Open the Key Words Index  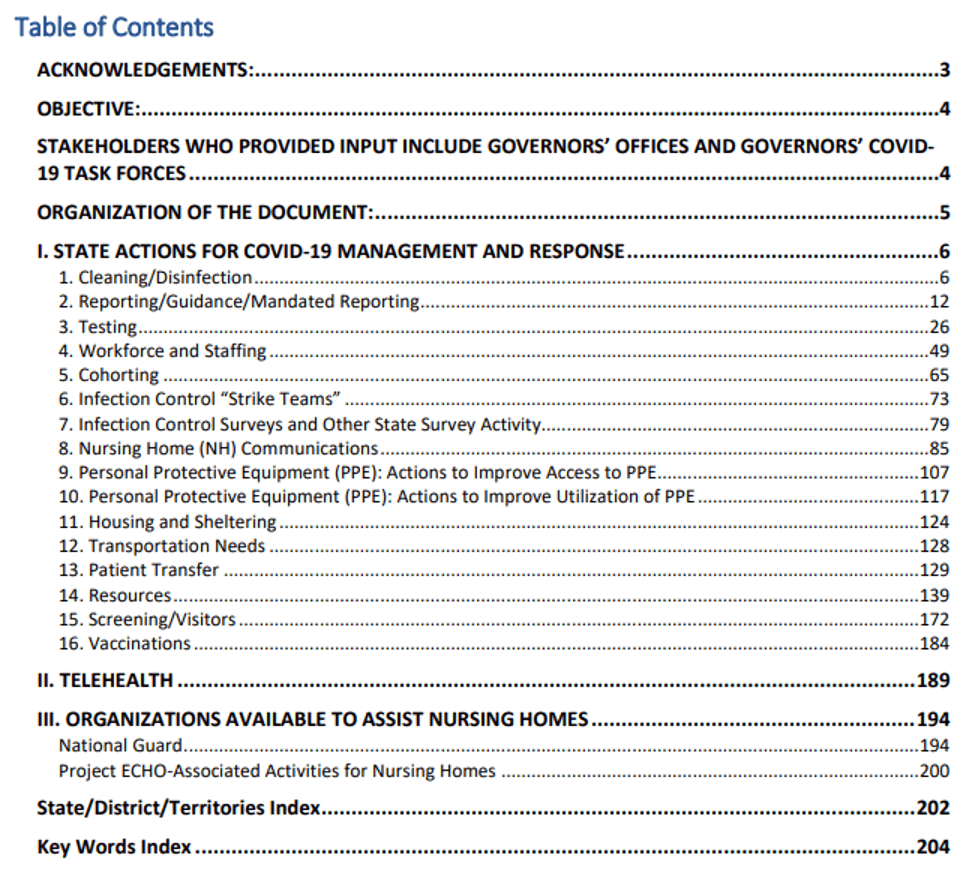point(114,847)
